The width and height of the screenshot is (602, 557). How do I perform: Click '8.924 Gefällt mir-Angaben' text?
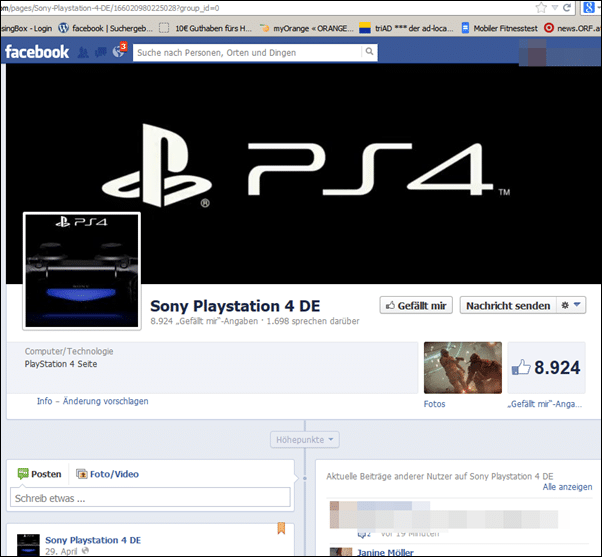click(x=204, y=321)
